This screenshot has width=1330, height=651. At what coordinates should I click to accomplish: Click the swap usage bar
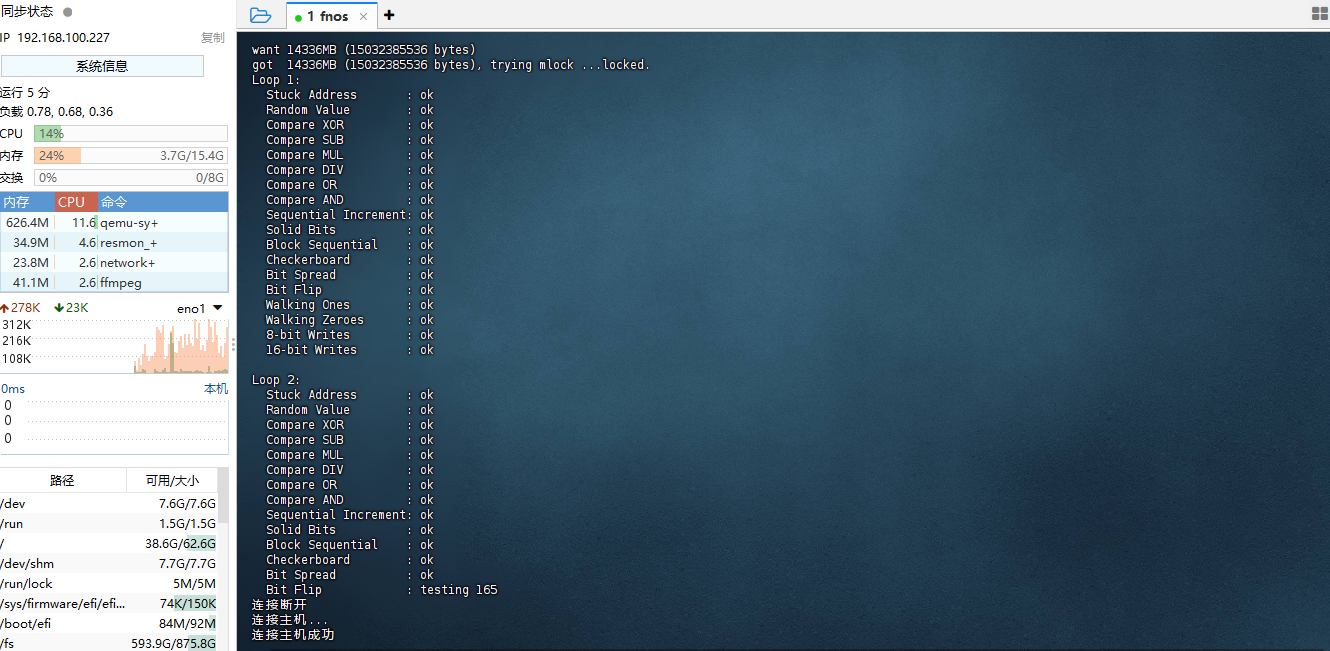(x=130, y=177)
